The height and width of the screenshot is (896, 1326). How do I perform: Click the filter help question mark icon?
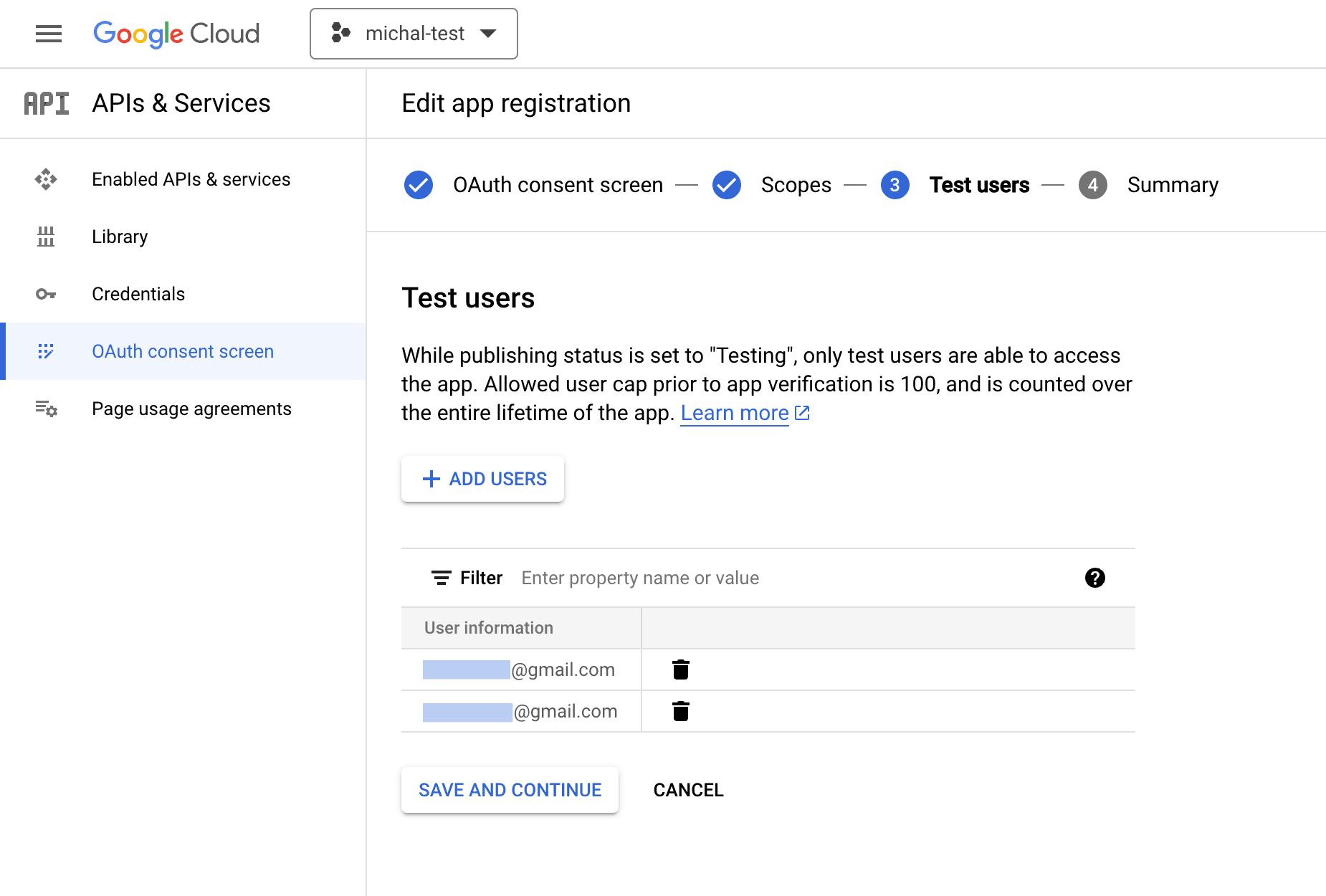pos(1094,578)
